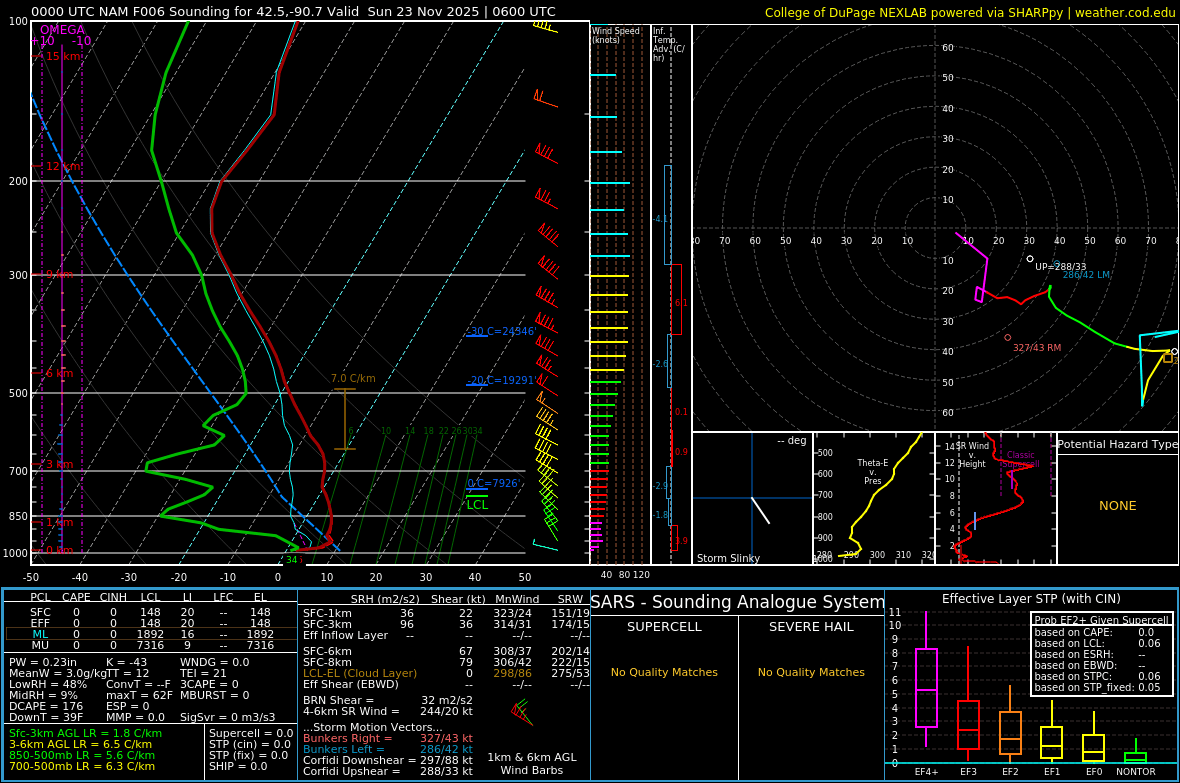1180x783 pixels.
Task: Click the Bunkers Right = 327/43 kt entry
Action: [x=388, y=739]
